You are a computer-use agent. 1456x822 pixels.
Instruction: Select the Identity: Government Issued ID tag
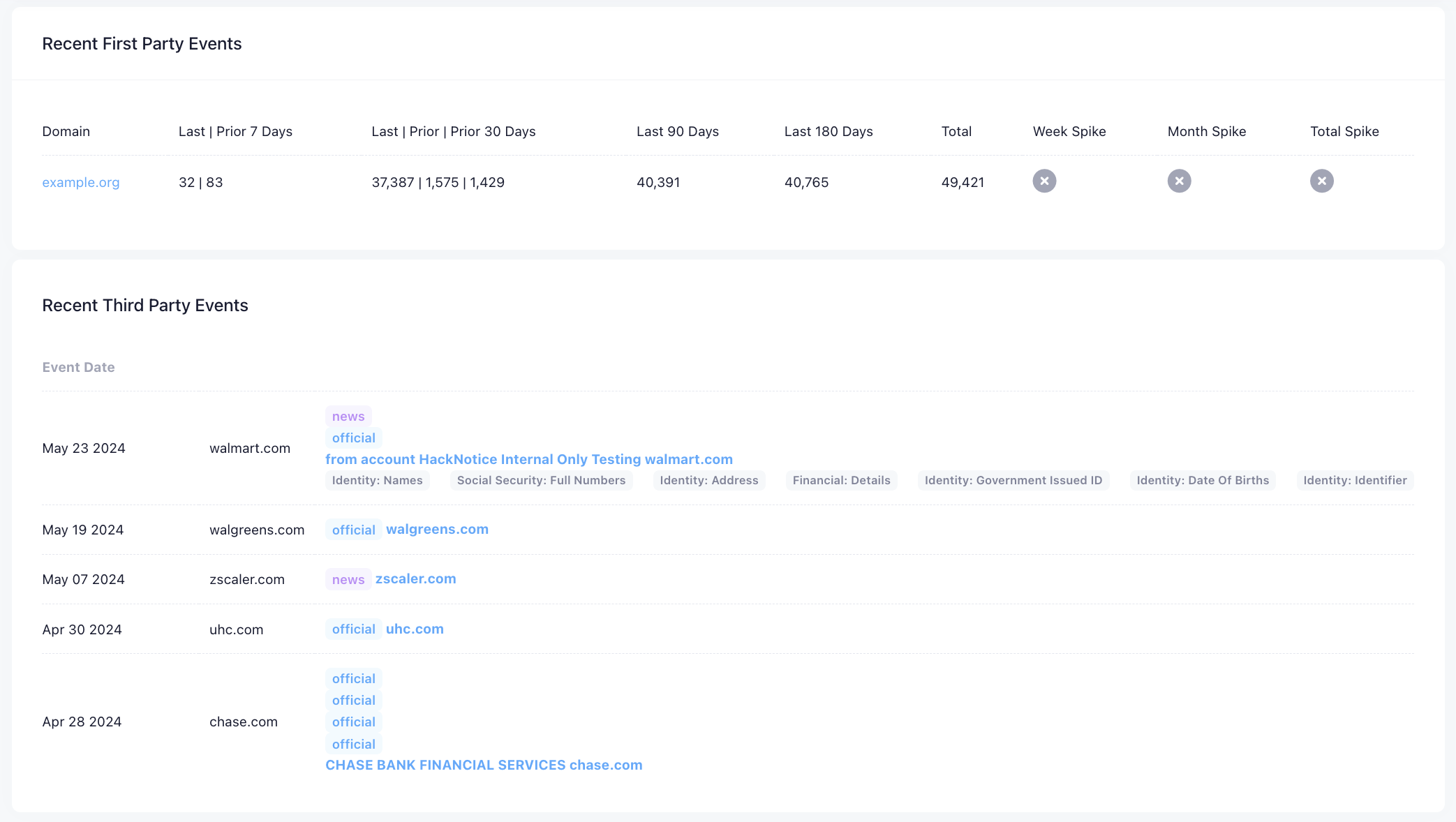click(x=1013, y=481)
